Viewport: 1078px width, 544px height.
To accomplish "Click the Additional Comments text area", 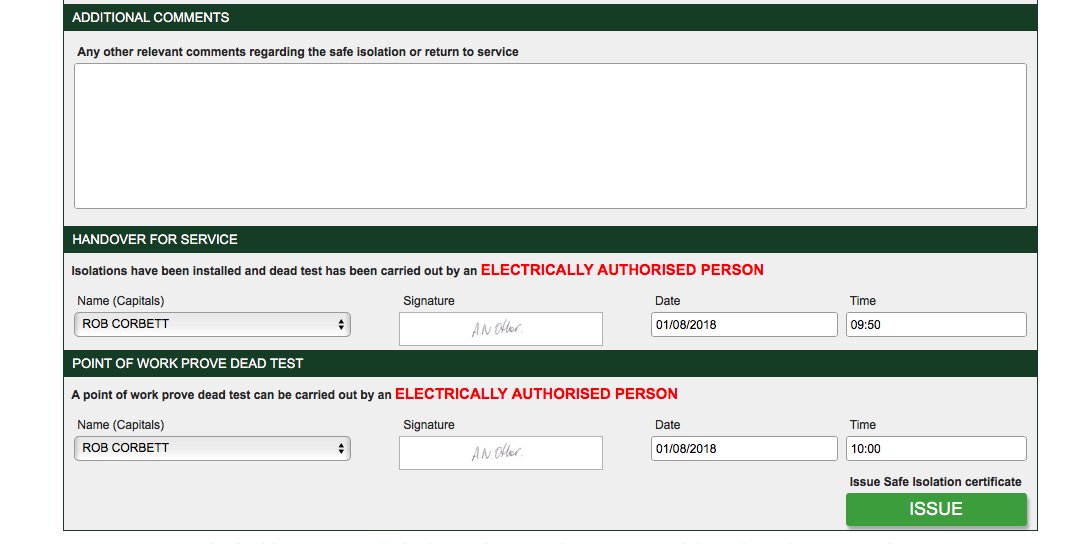I will (x=550, y=136).
